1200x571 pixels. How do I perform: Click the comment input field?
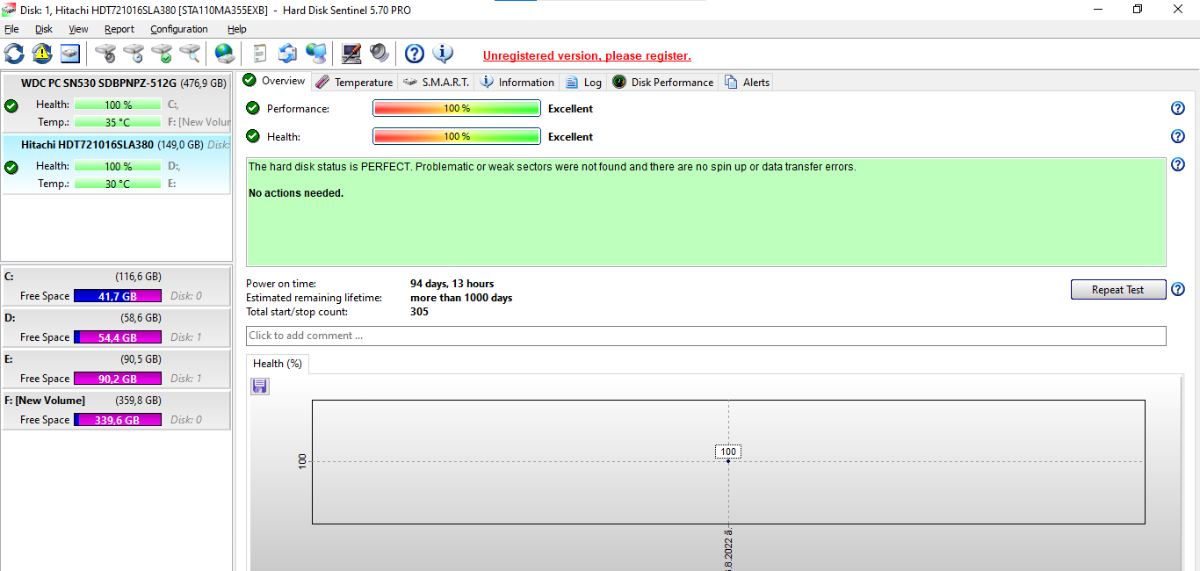tap(705, 336)
